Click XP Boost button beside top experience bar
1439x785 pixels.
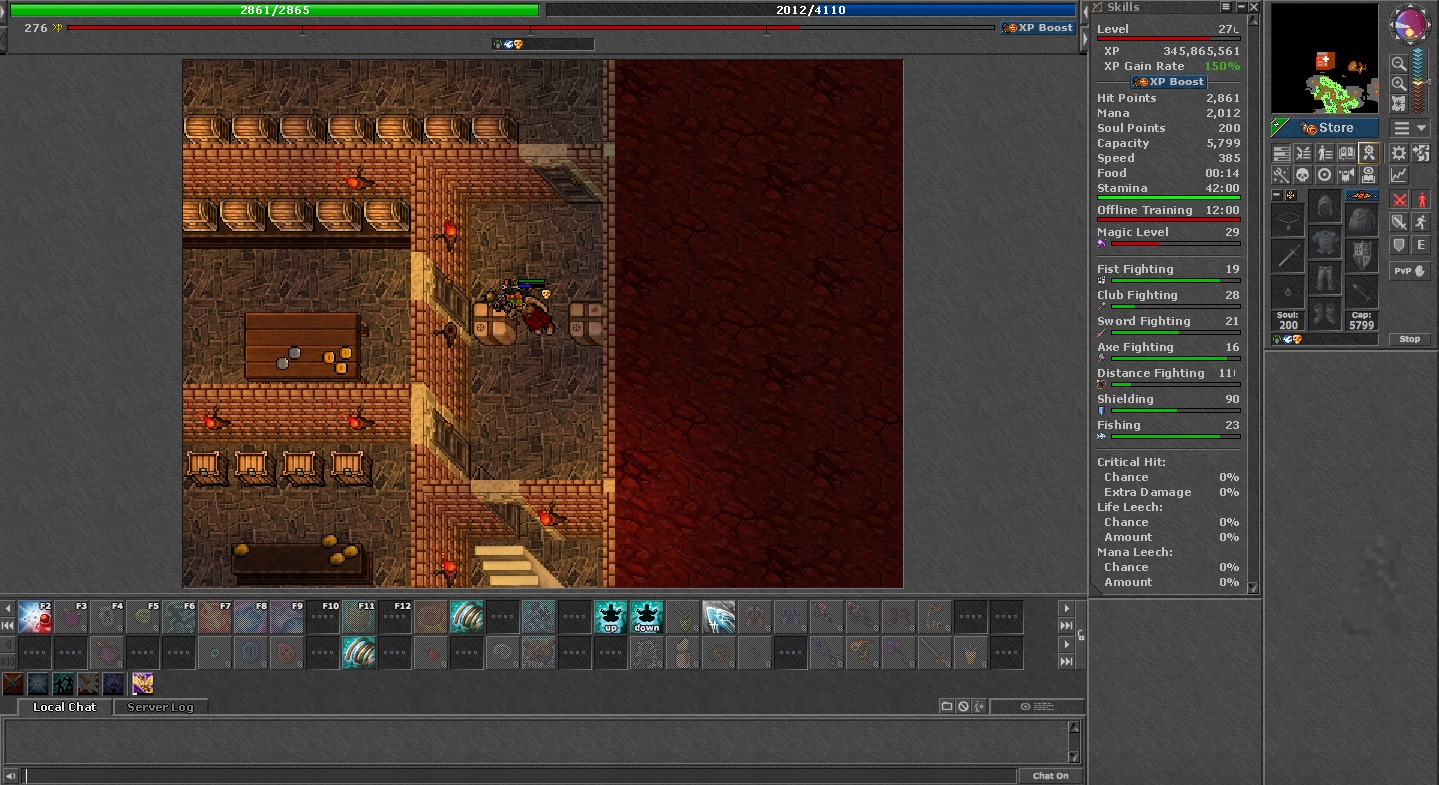point(1039,28)
